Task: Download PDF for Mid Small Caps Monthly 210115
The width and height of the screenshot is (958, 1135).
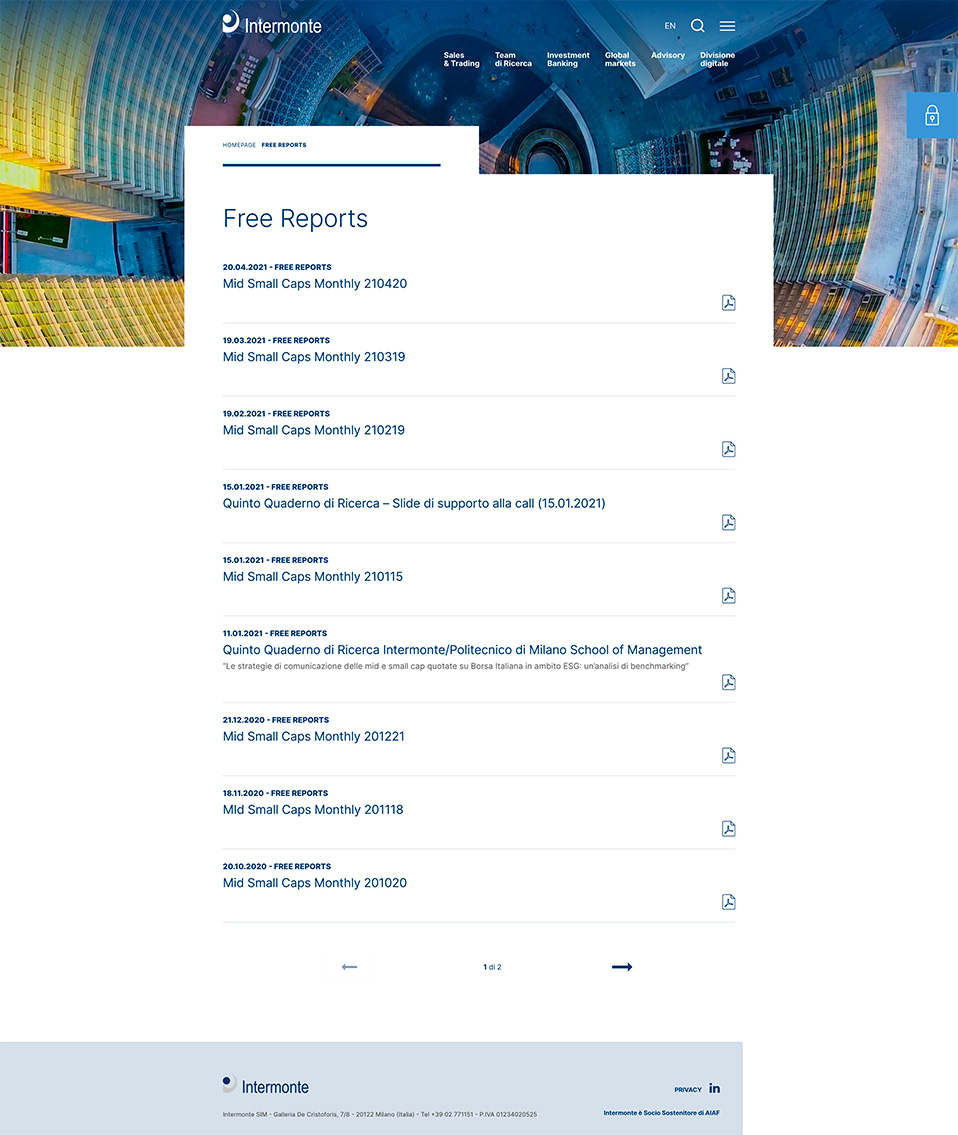Action: pos(728,596)
